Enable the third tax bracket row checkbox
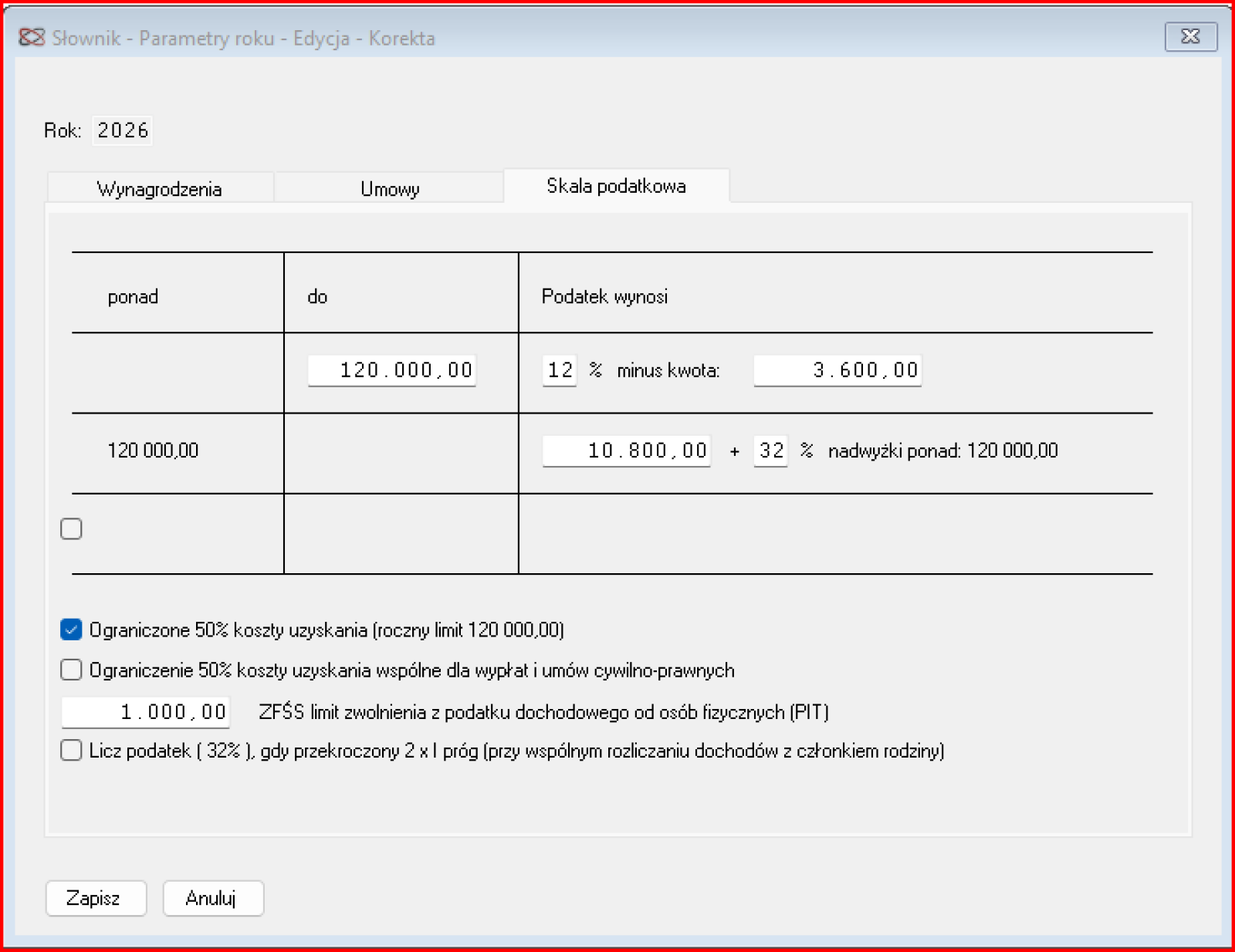 coord(71,528)
